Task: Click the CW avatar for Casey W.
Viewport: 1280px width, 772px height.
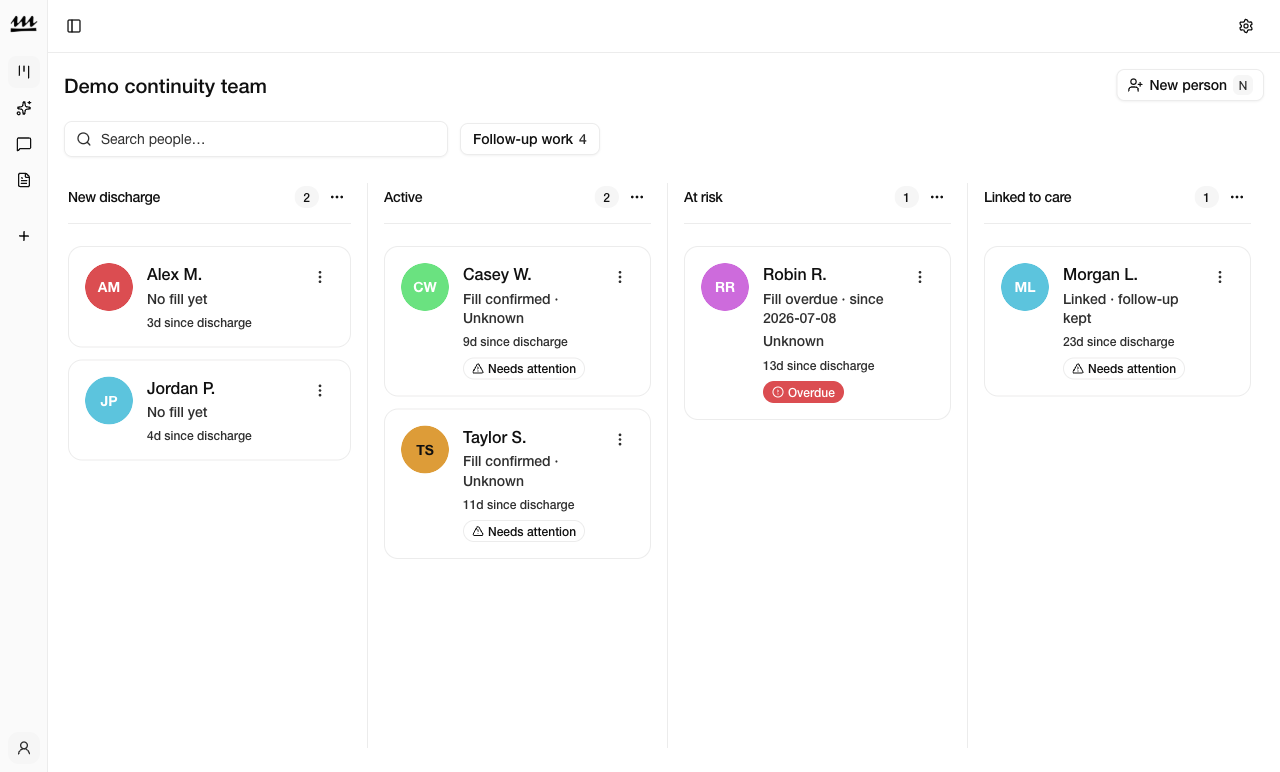Action: pyautogui.click(x=425, y=287)
